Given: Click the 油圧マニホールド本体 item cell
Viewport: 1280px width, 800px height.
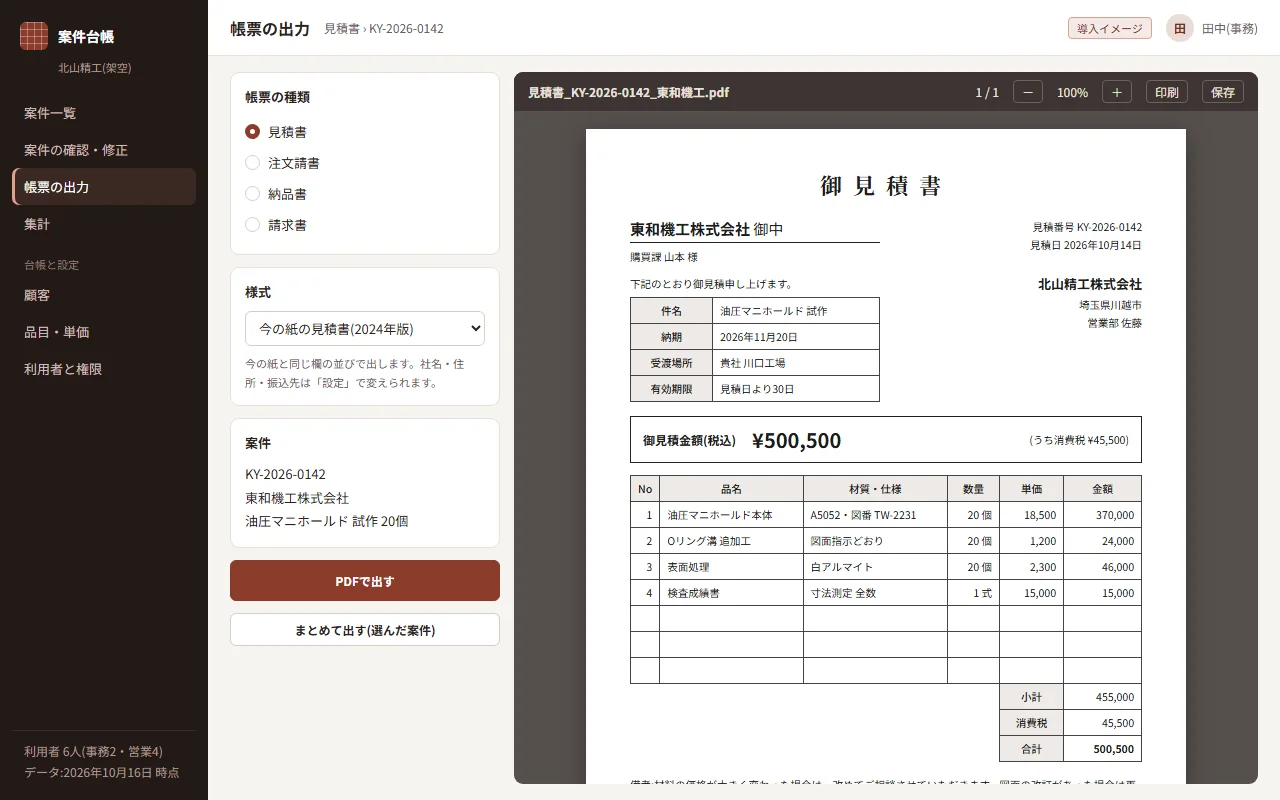Looking at the screenshot, I should coord(731,515).
